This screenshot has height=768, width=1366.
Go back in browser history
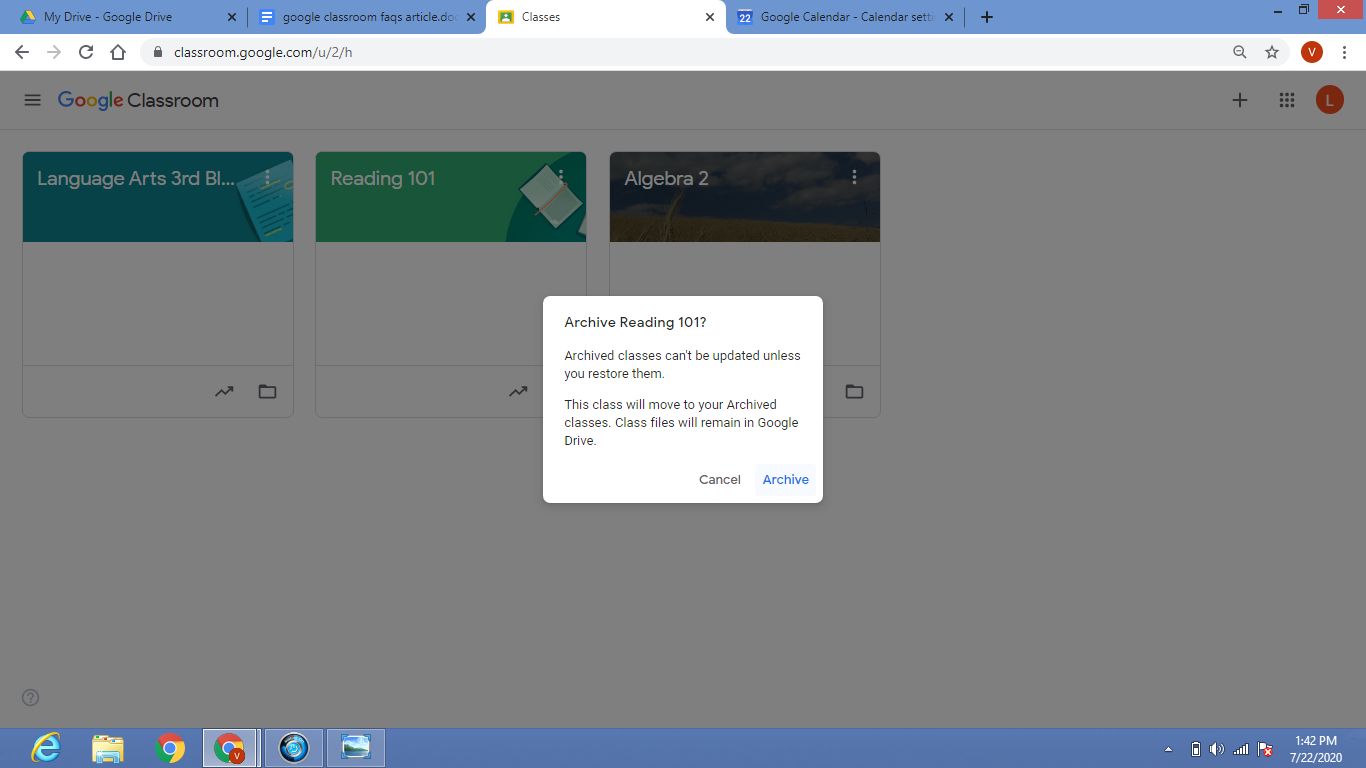[x=22, y=52]
